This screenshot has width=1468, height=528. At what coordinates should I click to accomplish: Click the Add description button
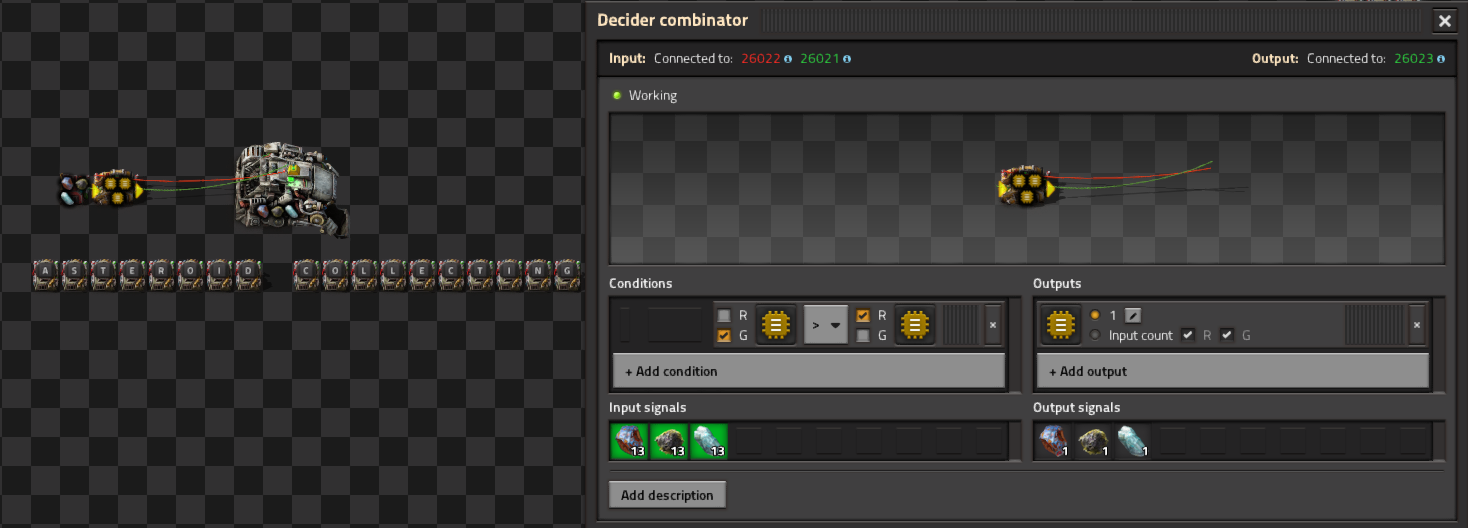tap(667, 495)
